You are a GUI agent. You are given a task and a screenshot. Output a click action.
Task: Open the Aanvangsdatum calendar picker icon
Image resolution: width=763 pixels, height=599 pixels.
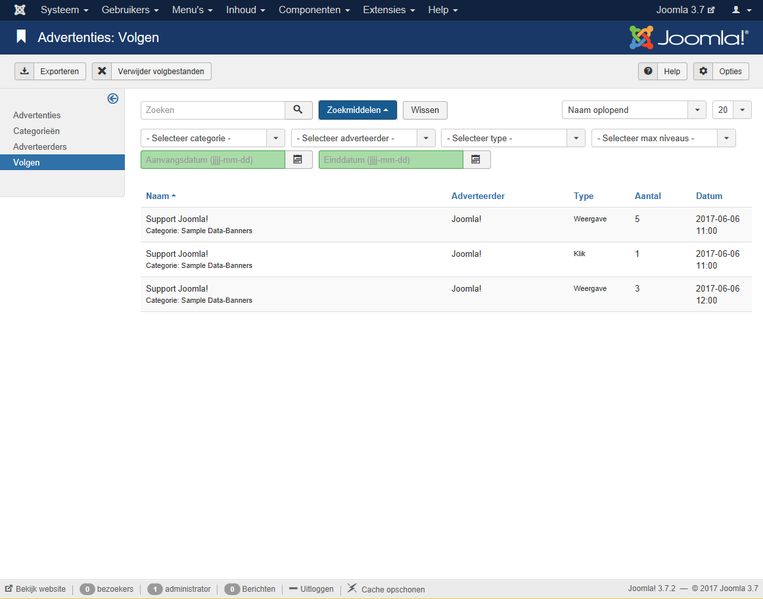pos(298,160)
